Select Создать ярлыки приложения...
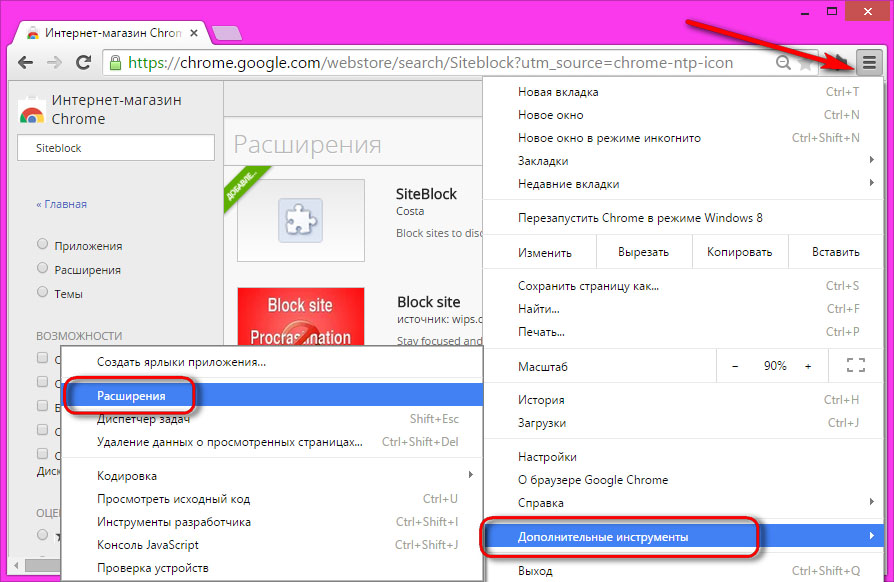 pos(271,362)
